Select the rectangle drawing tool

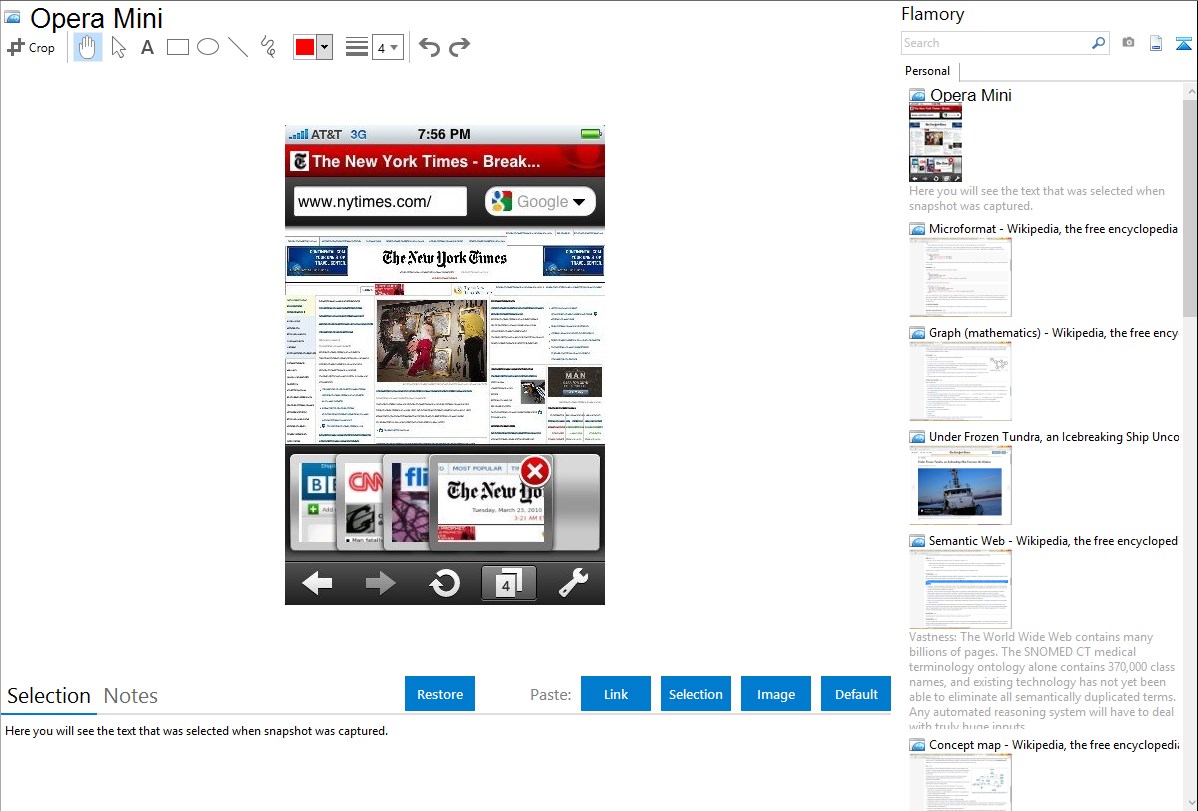[177, 47]
